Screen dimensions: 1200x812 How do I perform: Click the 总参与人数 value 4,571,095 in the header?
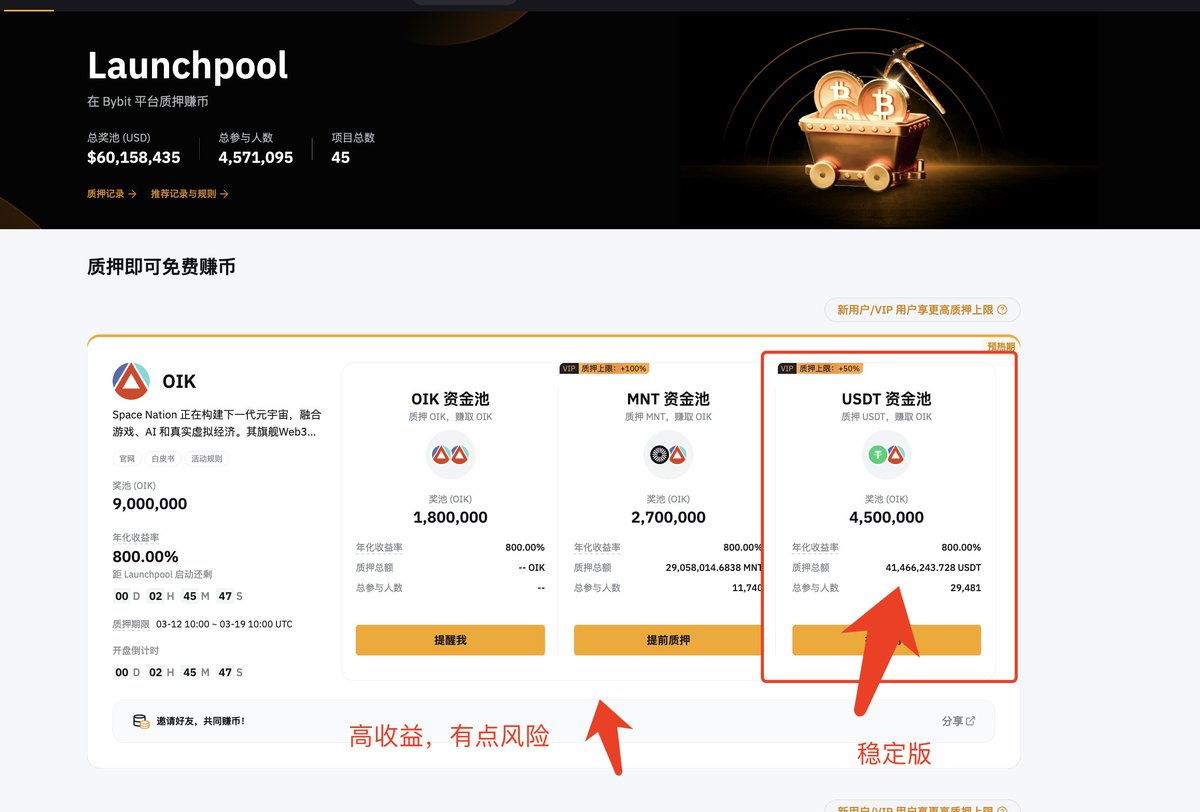(256, 157)
